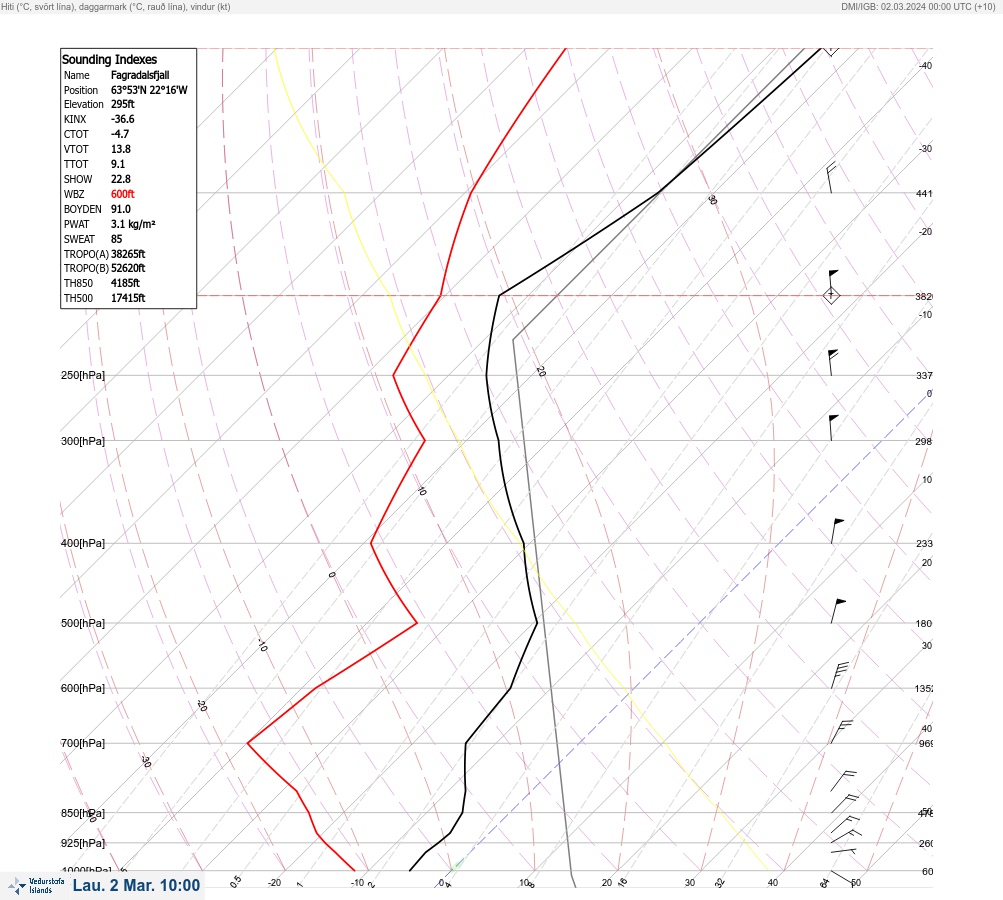Click the '400[hPa]' pressure label
The width and height of the screenshot is (1003, 900).
[83, 543]
